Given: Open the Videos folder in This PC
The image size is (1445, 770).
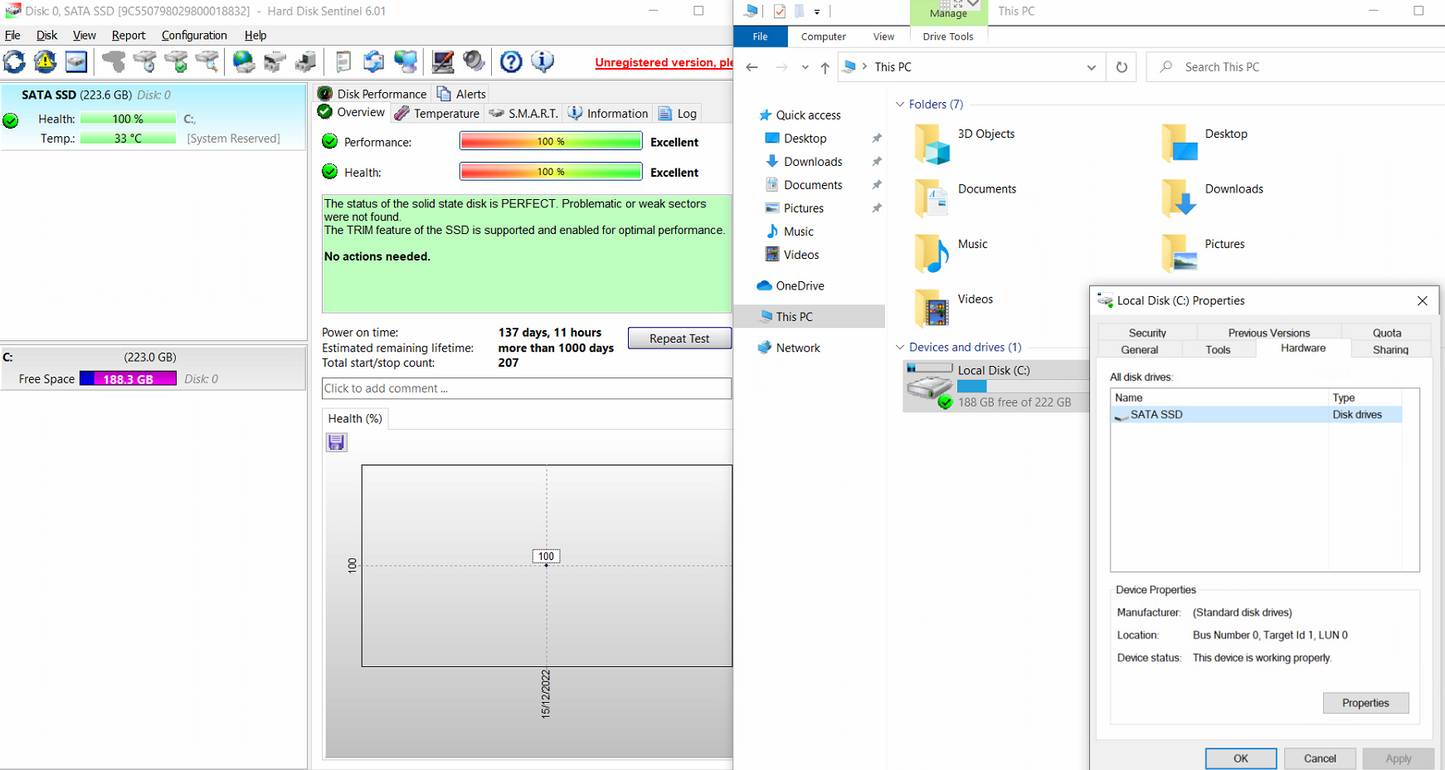Looking at the screenshot, I should 932,309.
